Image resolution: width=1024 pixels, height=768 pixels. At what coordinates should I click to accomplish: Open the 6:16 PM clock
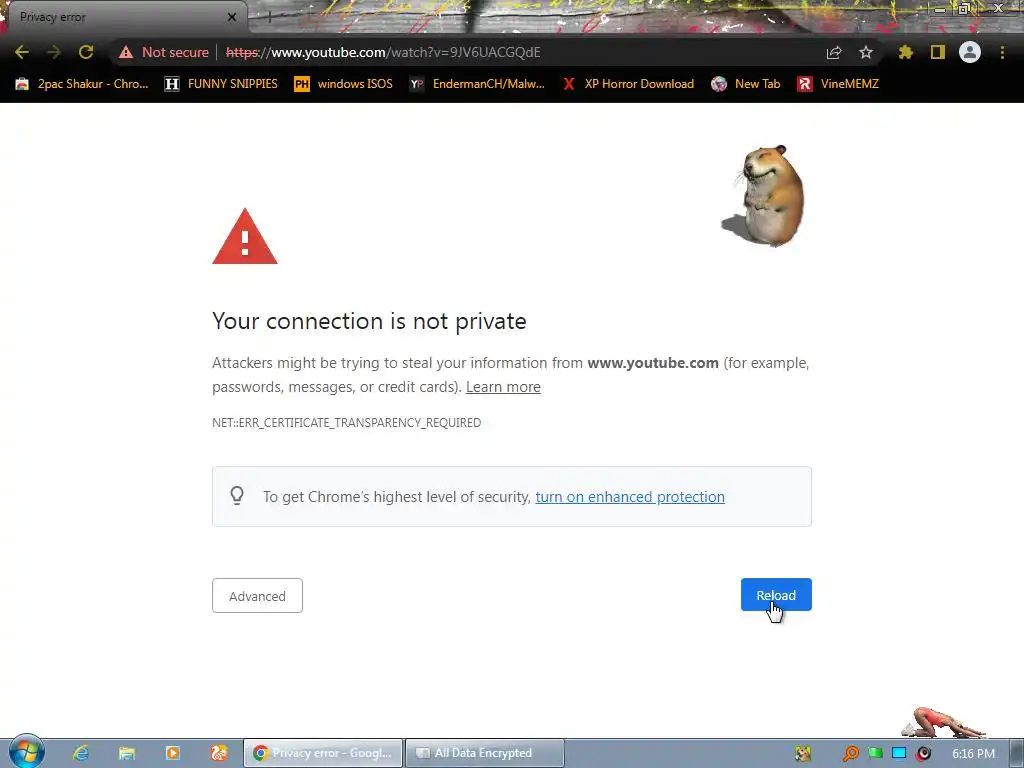pos(973,753)
